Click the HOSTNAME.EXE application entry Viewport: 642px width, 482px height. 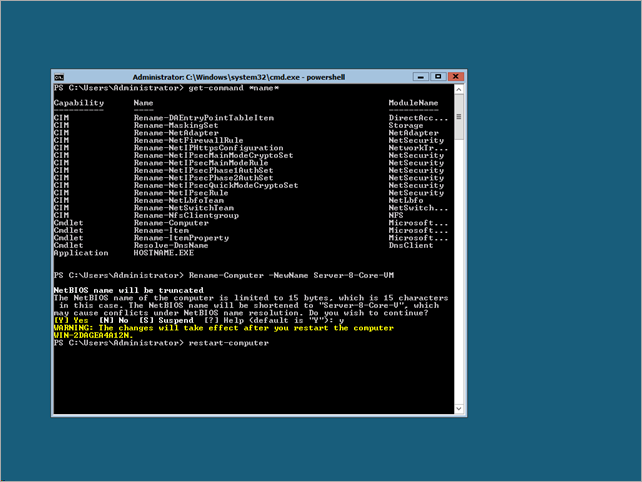(x=163, y=253)
